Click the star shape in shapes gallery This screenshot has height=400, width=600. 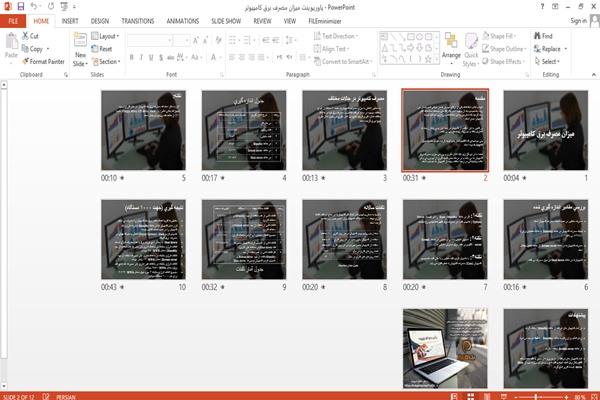[x=429, y=59]
